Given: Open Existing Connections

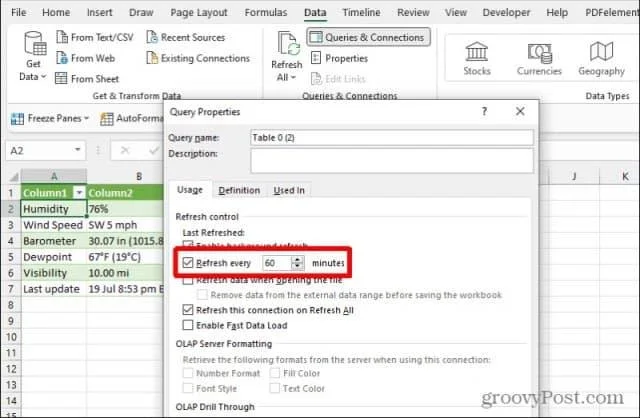Looking at the screenshot, I should 198,58.
